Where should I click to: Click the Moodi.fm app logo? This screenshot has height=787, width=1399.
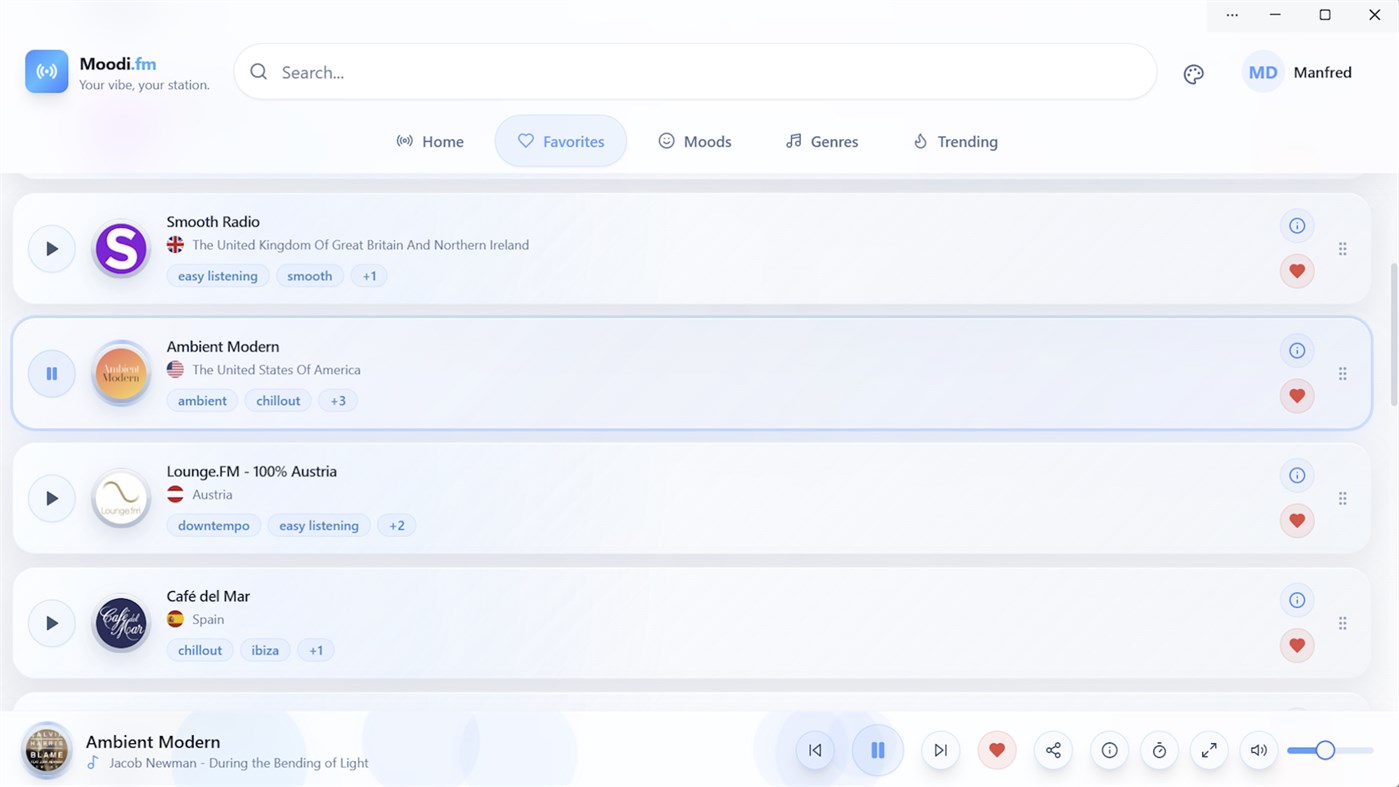(x=47, y=72)
